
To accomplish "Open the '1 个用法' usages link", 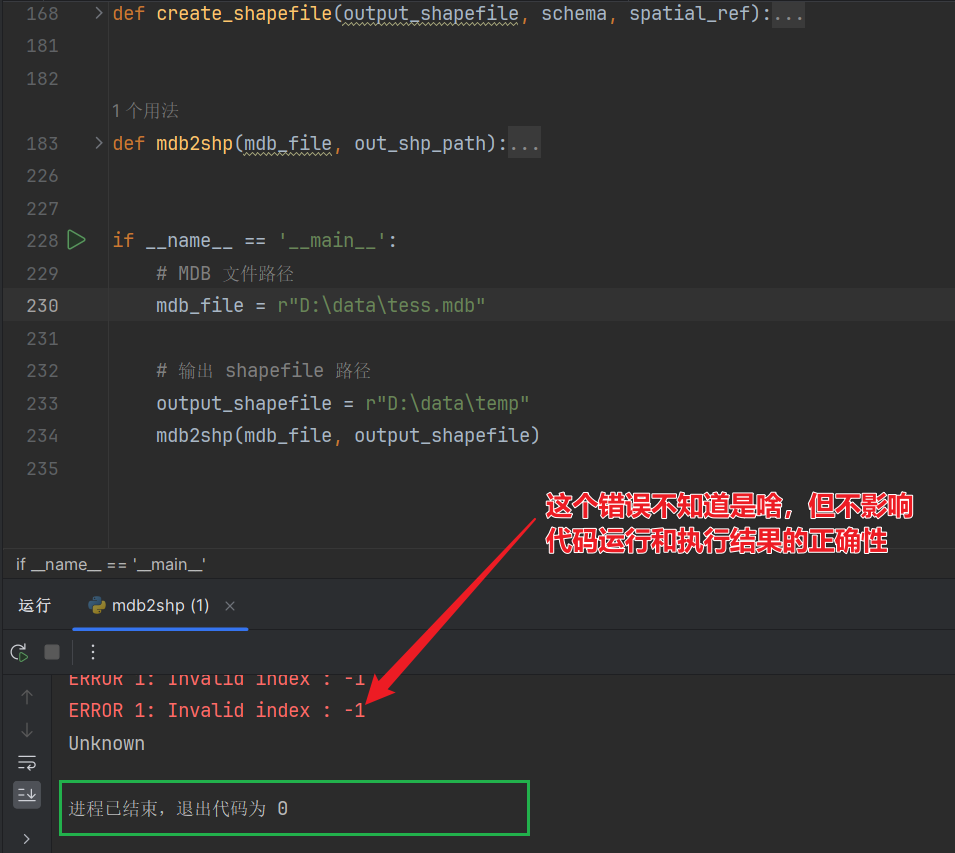I will tap(144, 110).
